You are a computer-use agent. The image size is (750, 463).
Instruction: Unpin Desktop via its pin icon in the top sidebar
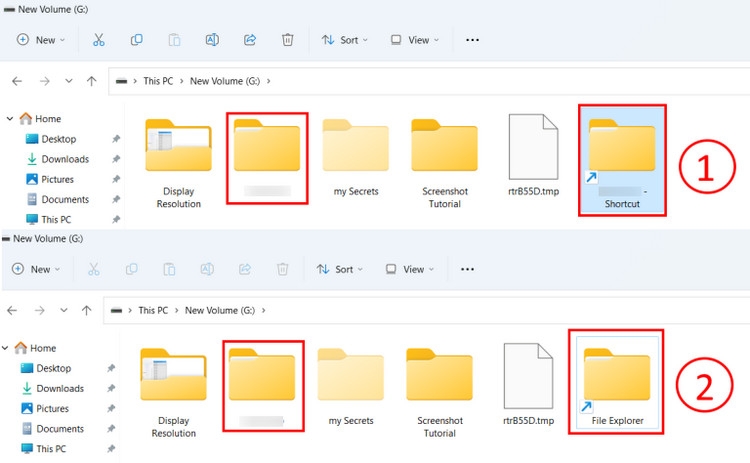pos(116,139)
